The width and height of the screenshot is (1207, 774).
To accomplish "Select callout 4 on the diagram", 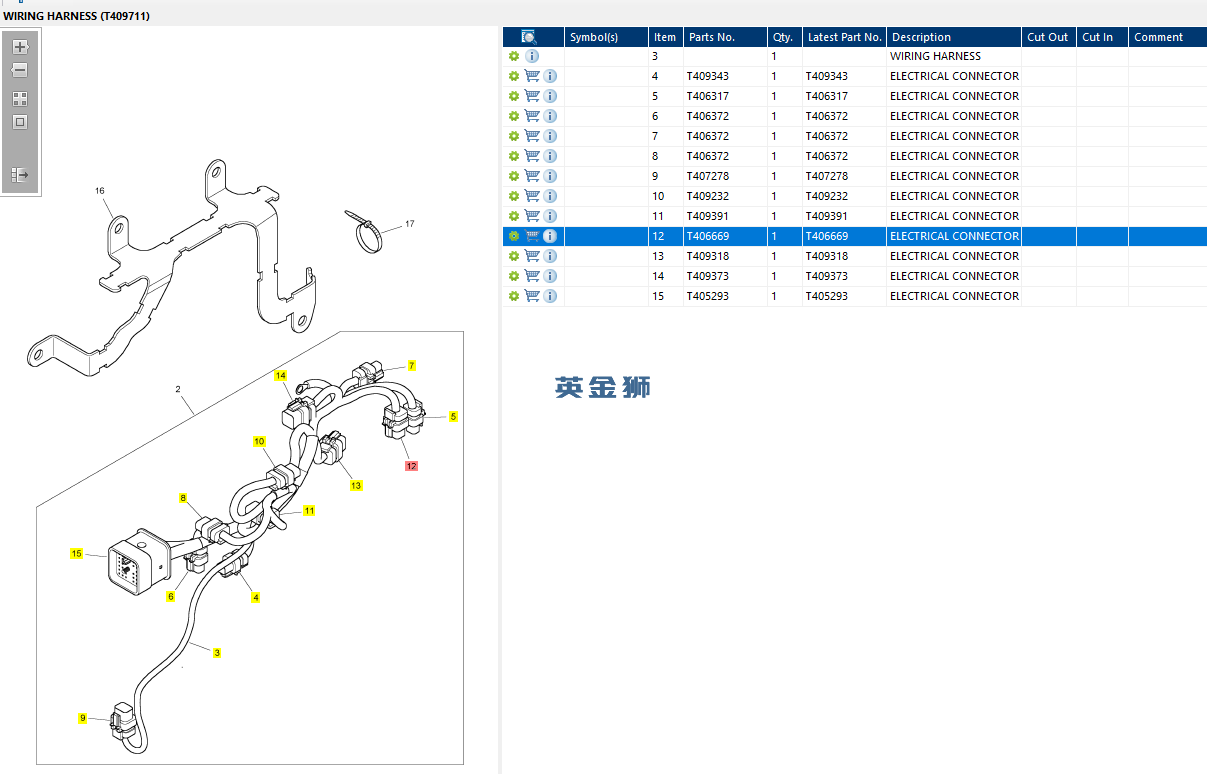I will [x=256, y=598].
